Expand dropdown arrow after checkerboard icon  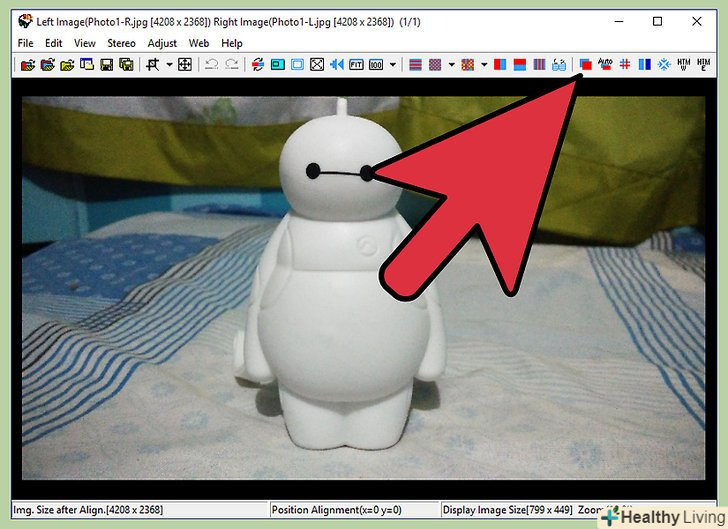[x=451, y=65]
